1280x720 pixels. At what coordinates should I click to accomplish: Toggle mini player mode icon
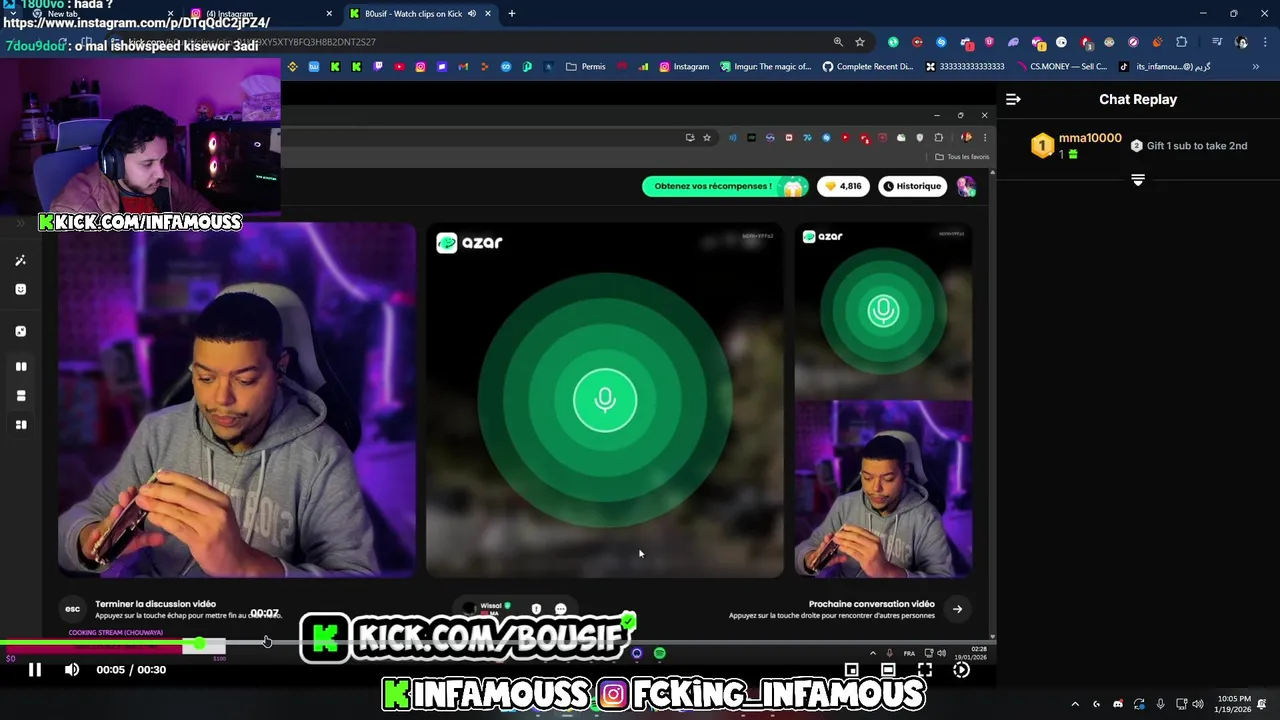pos(851,670)
